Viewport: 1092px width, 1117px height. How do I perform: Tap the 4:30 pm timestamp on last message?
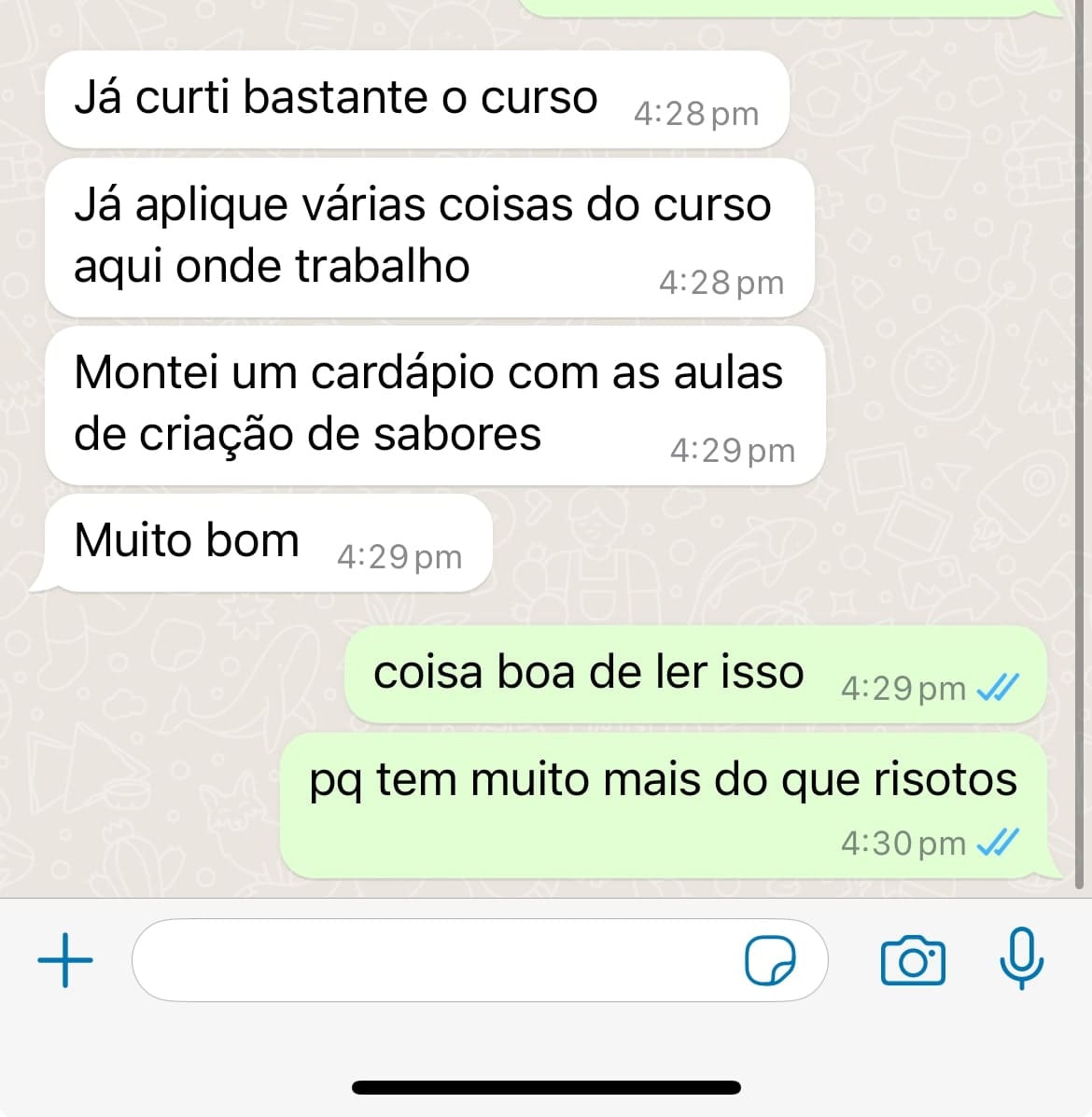(903, 844)
